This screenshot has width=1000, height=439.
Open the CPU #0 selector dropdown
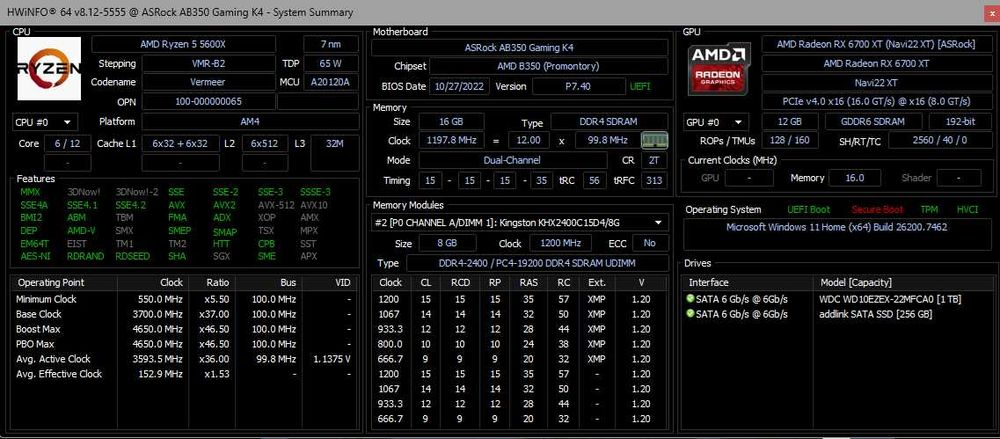point(45,122)
